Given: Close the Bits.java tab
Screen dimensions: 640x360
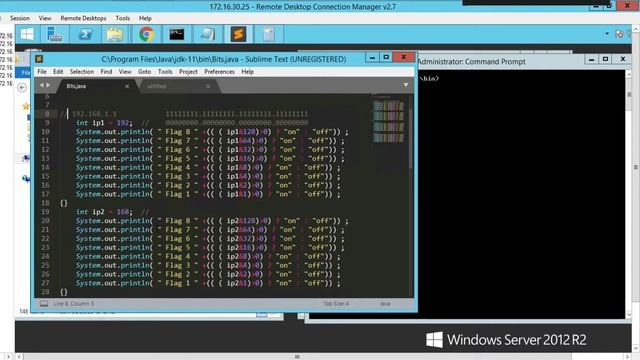Looking at the screenshot, I should click(x=127, y=86).
